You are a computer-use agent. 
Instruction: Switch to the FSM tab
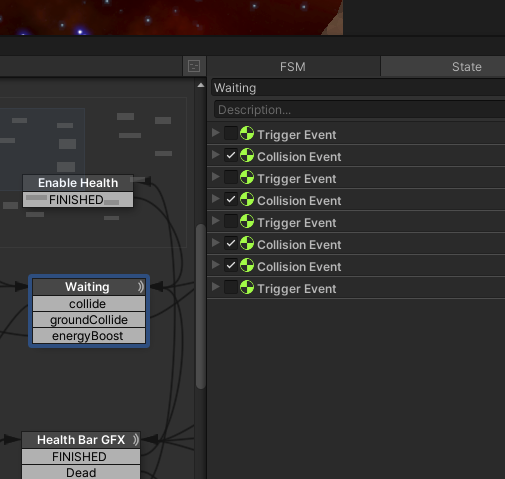[x=293, y=66]
